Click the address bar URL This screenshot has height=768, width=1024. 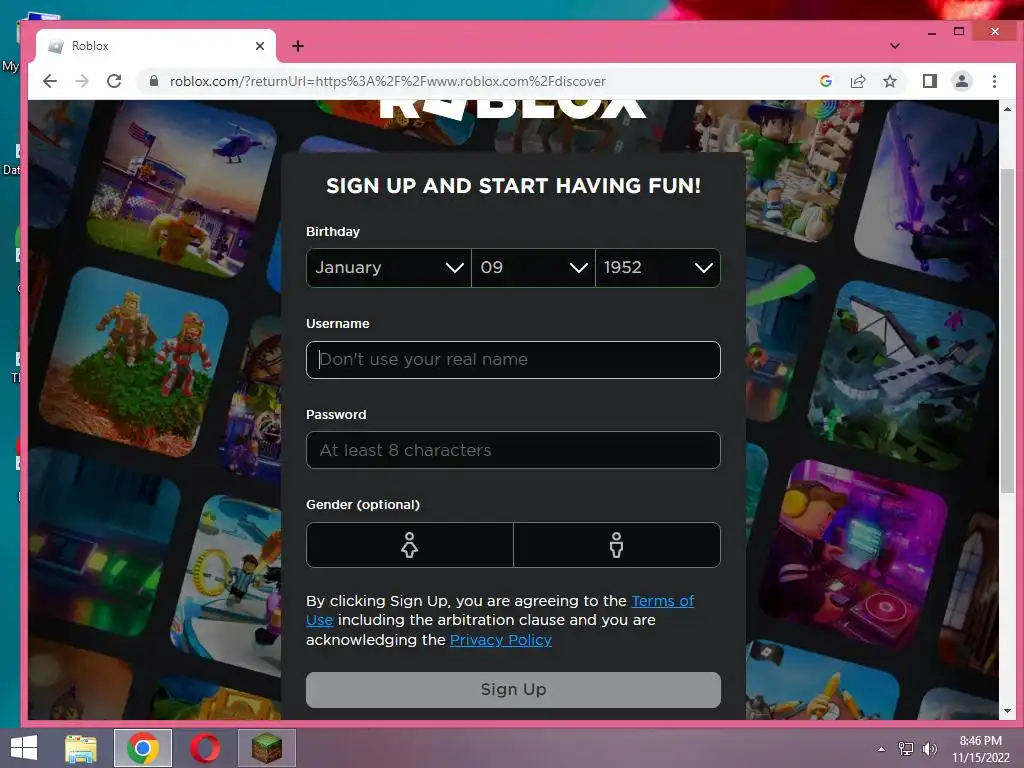387,81
